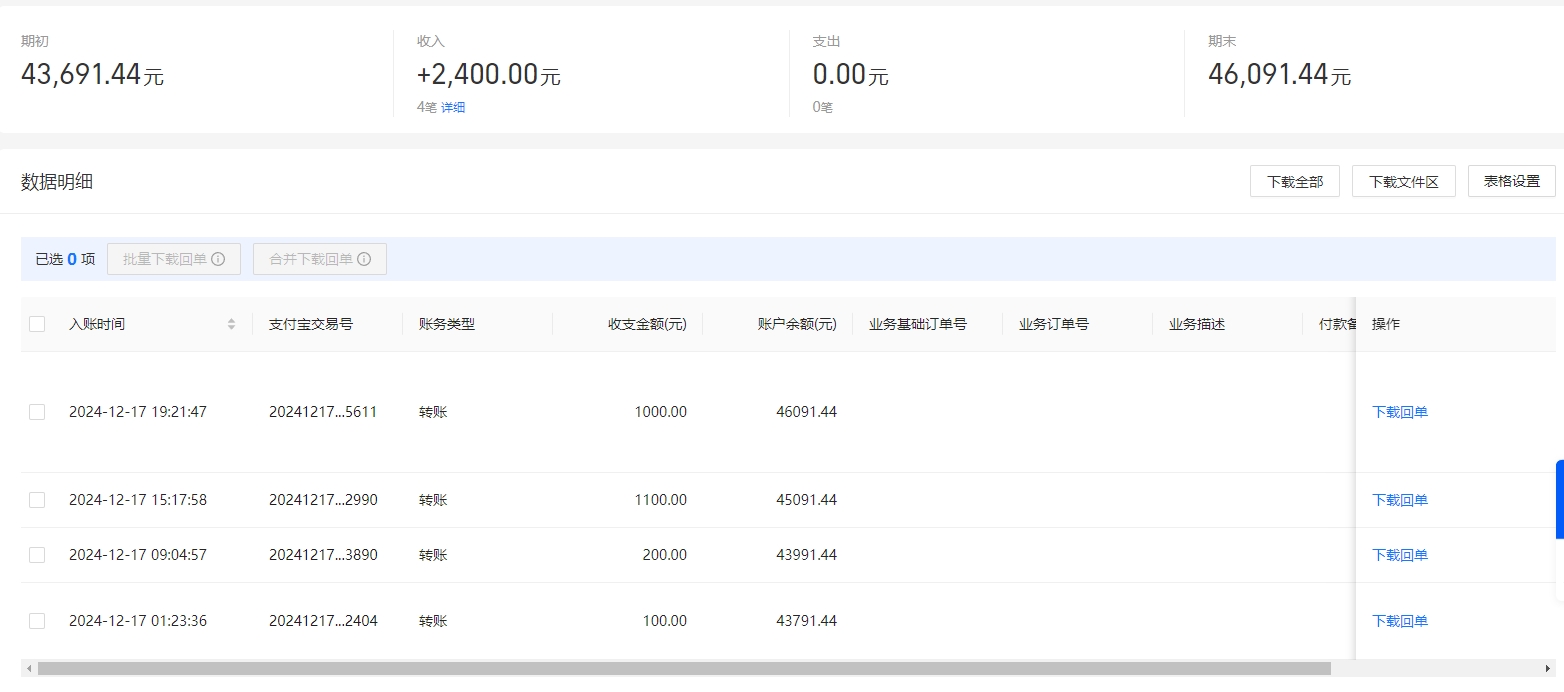Click the 业务描述 column header
Viewport: 1564px width, 692px height.
point(1197,324)
